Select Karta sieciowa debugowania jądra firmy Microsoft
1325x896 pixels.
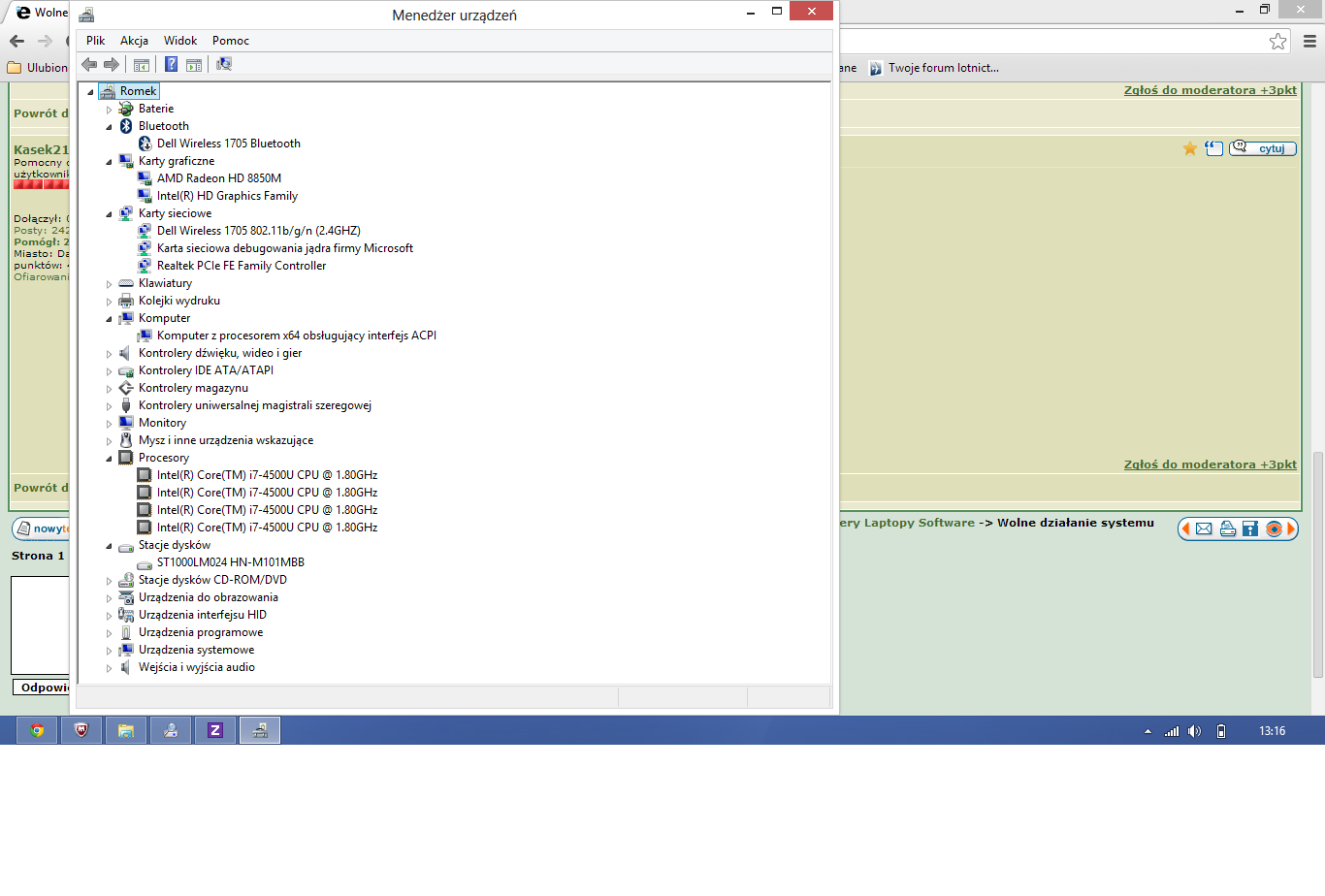point(285,248)
